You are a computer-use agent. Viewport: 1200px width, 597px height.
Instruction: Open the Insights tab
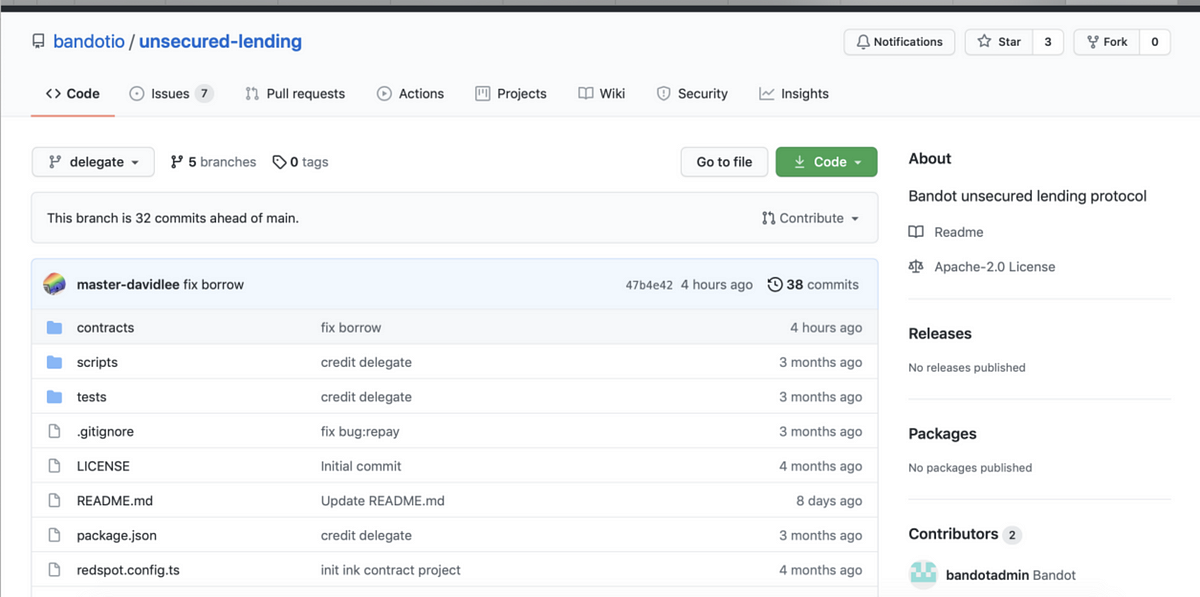pyautogui.click(x=794, y=93)
